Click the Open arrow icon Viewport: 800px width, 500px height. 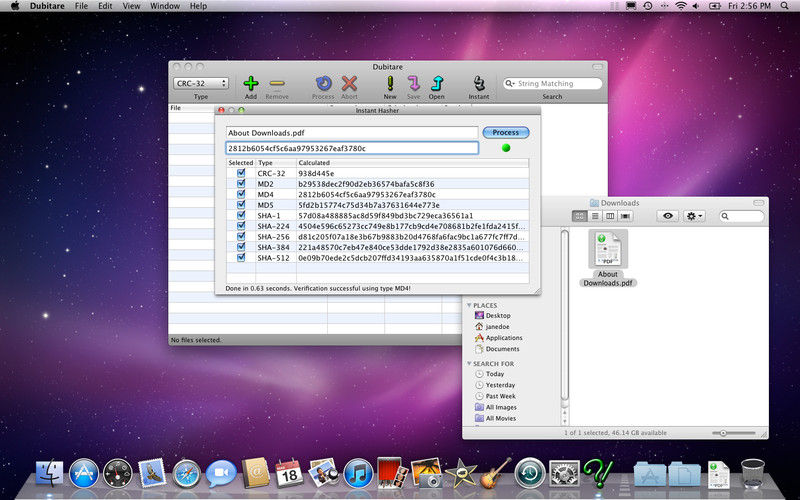[x=437, y=83]
